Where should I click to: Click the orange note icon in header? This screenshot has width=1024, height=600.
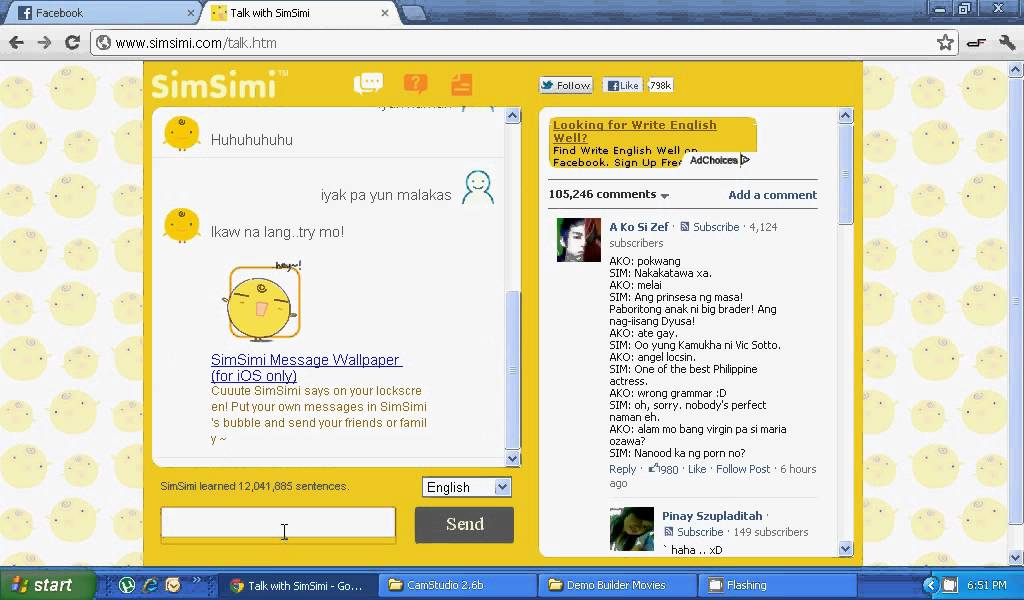click(x=462, y=84)
